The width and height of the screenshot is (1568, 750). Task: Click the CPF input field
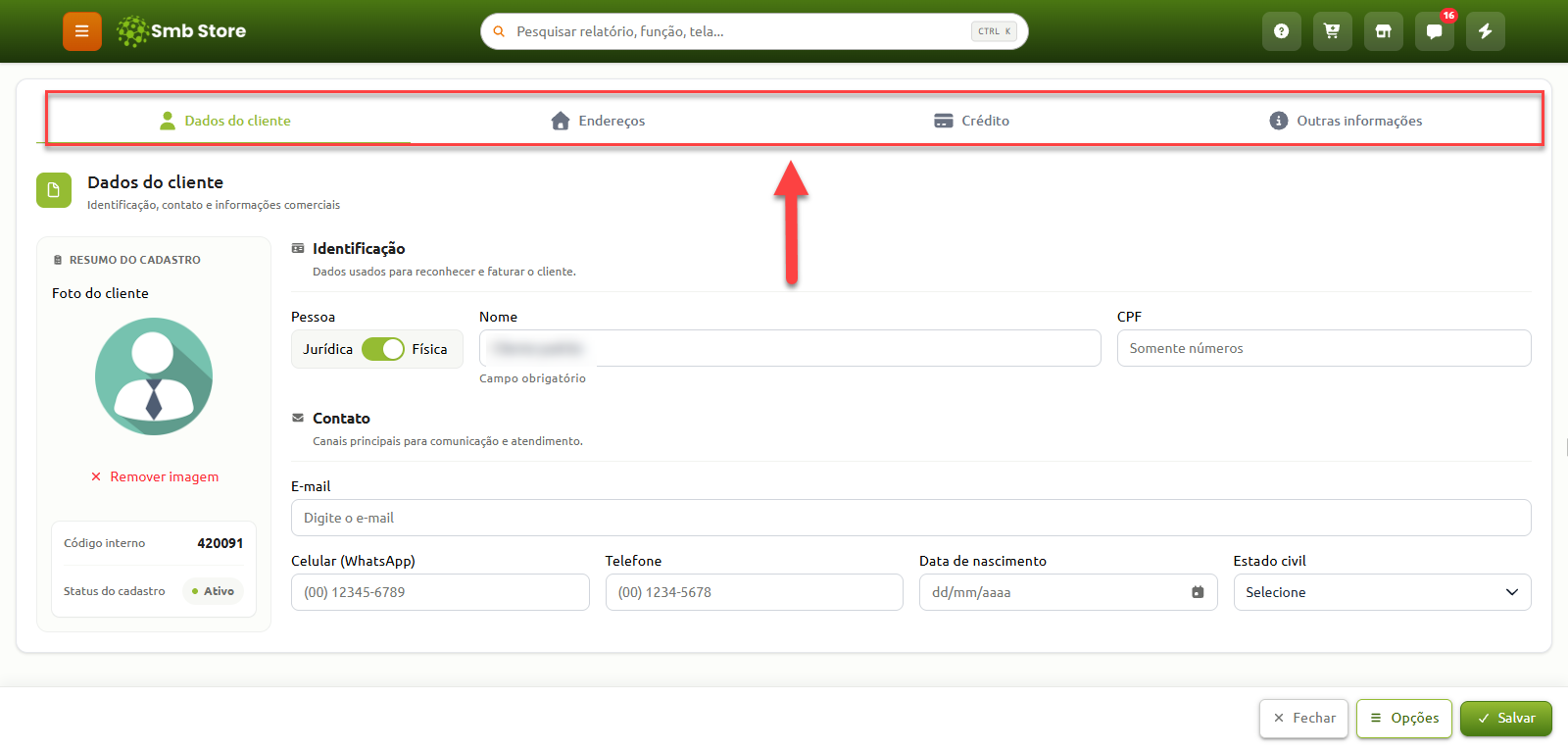[x=1324, y=348]
